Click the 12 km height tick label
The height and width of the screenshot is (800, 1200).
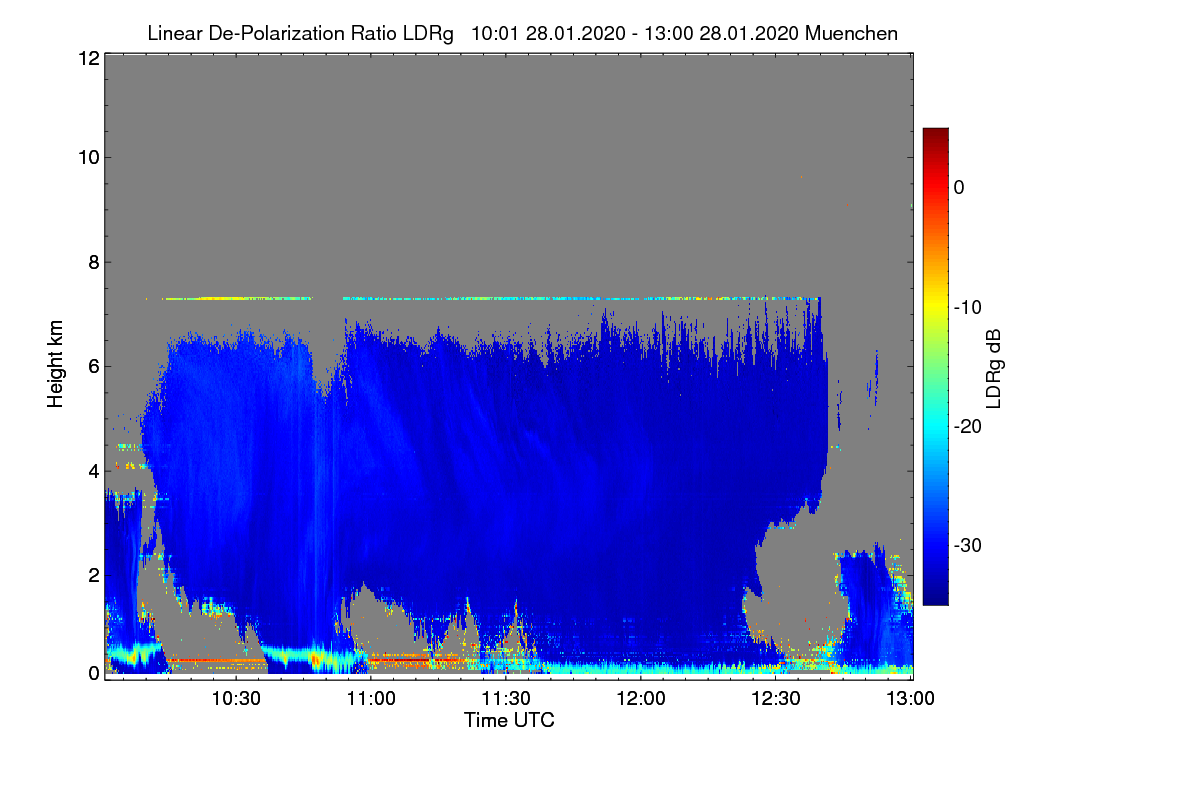pyautogui.click(x=87, y=58)
